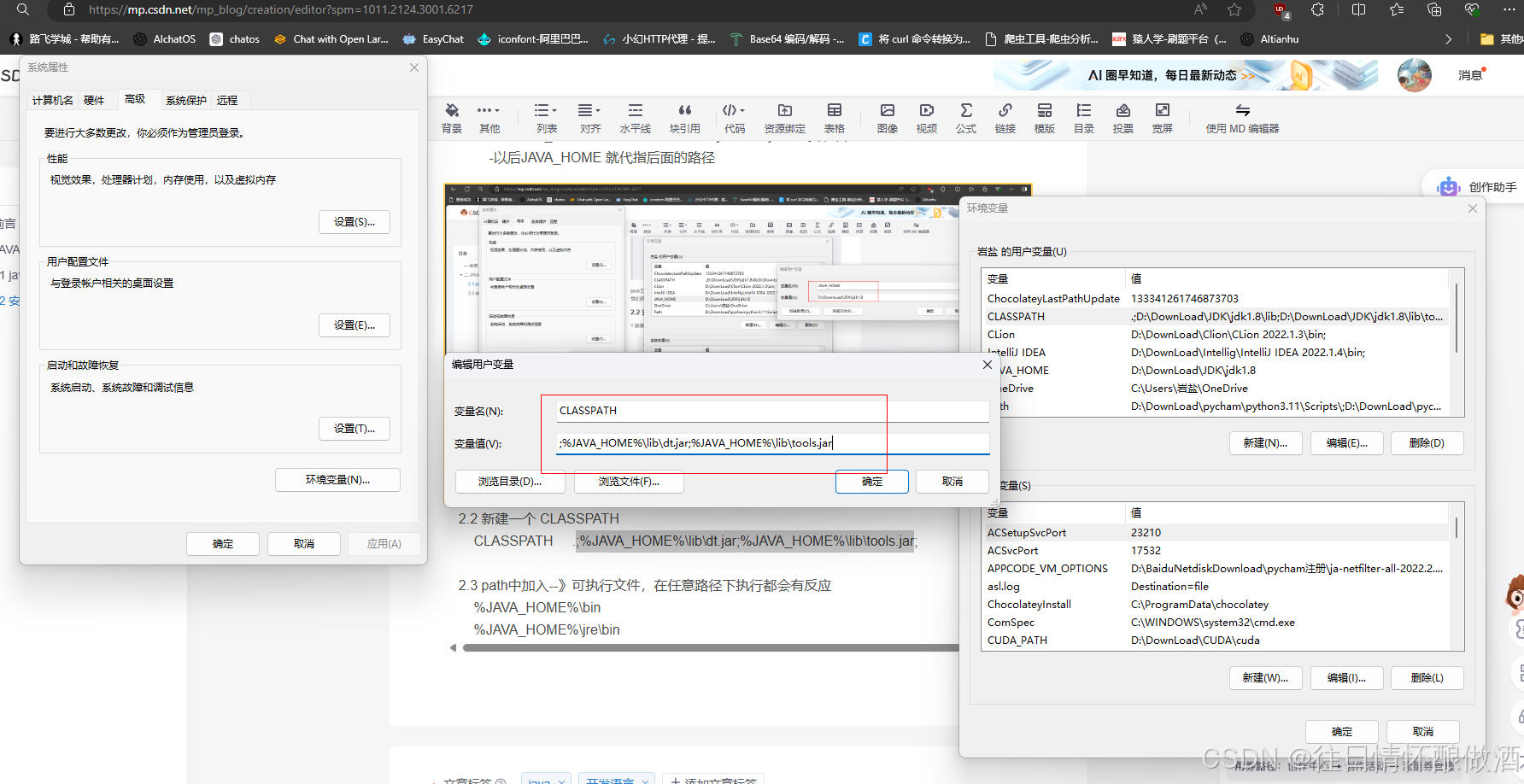The width and height of the screenshot is (1524, 784).
Task: Open the browser collections icon
Action: click(1434, 10)
